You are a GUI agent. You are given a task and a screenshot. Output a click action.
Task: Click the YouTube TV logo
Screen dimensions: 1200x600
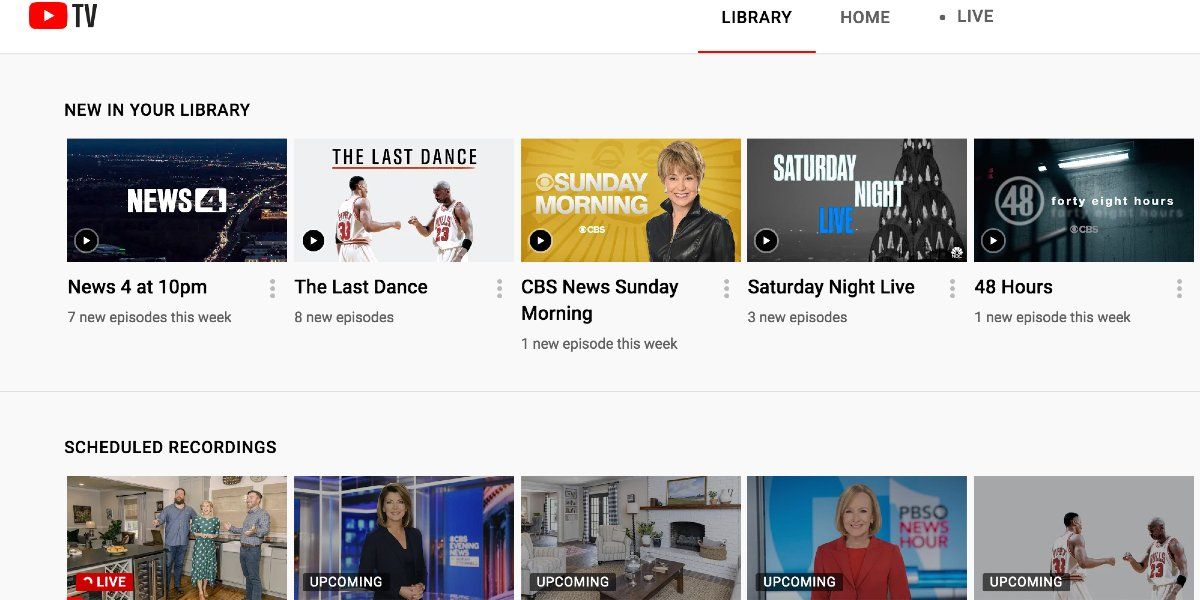(62, 16)
